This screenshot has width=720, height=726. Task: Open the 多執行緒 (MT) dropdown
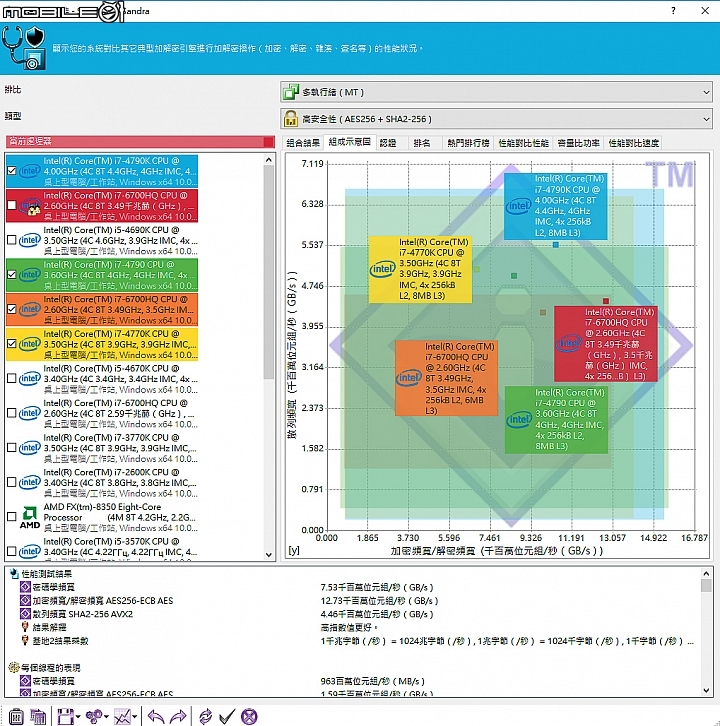(x=496, y=92)
